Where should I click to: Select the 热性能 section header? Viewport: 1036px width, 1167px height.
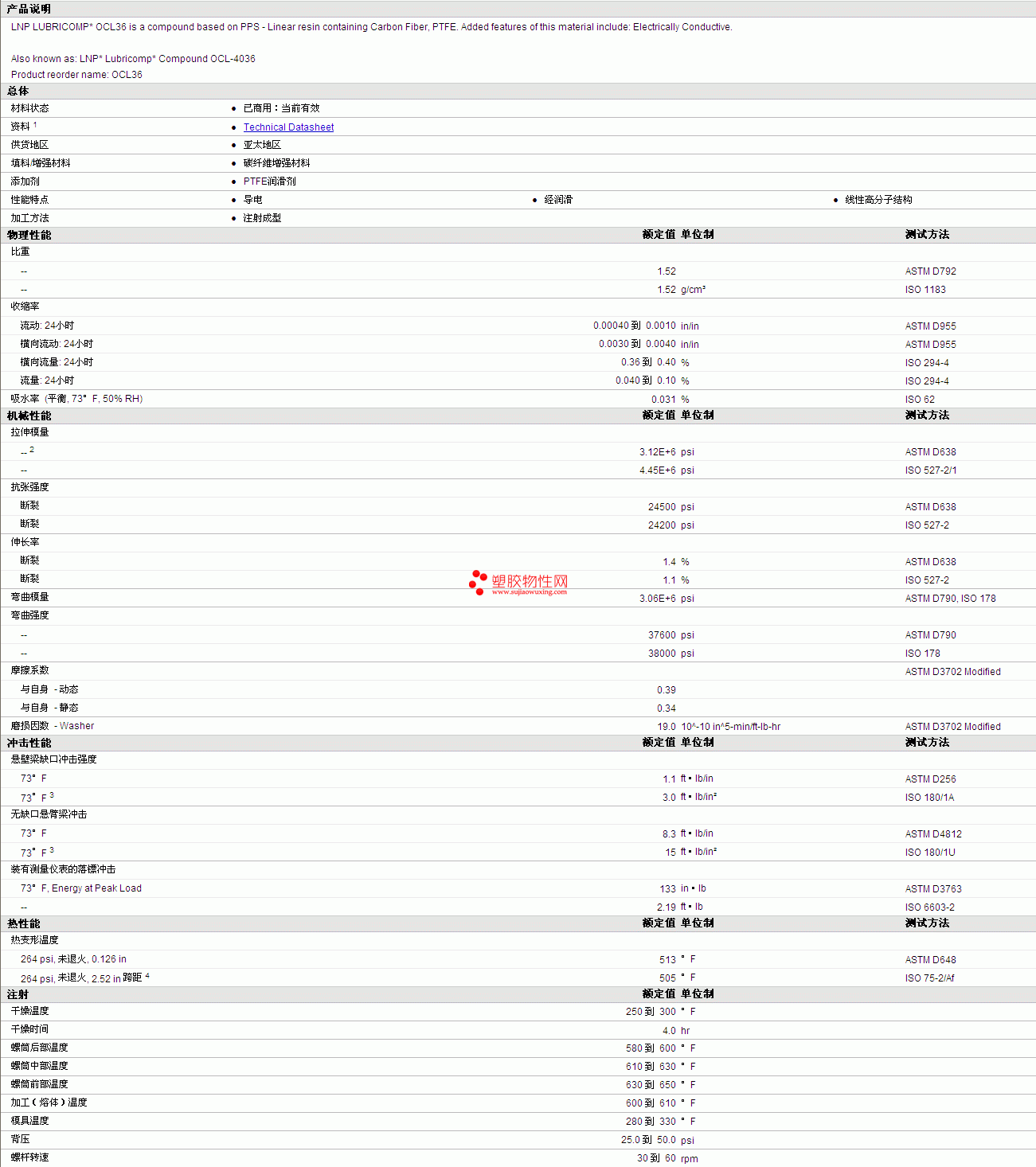point(24,923)
